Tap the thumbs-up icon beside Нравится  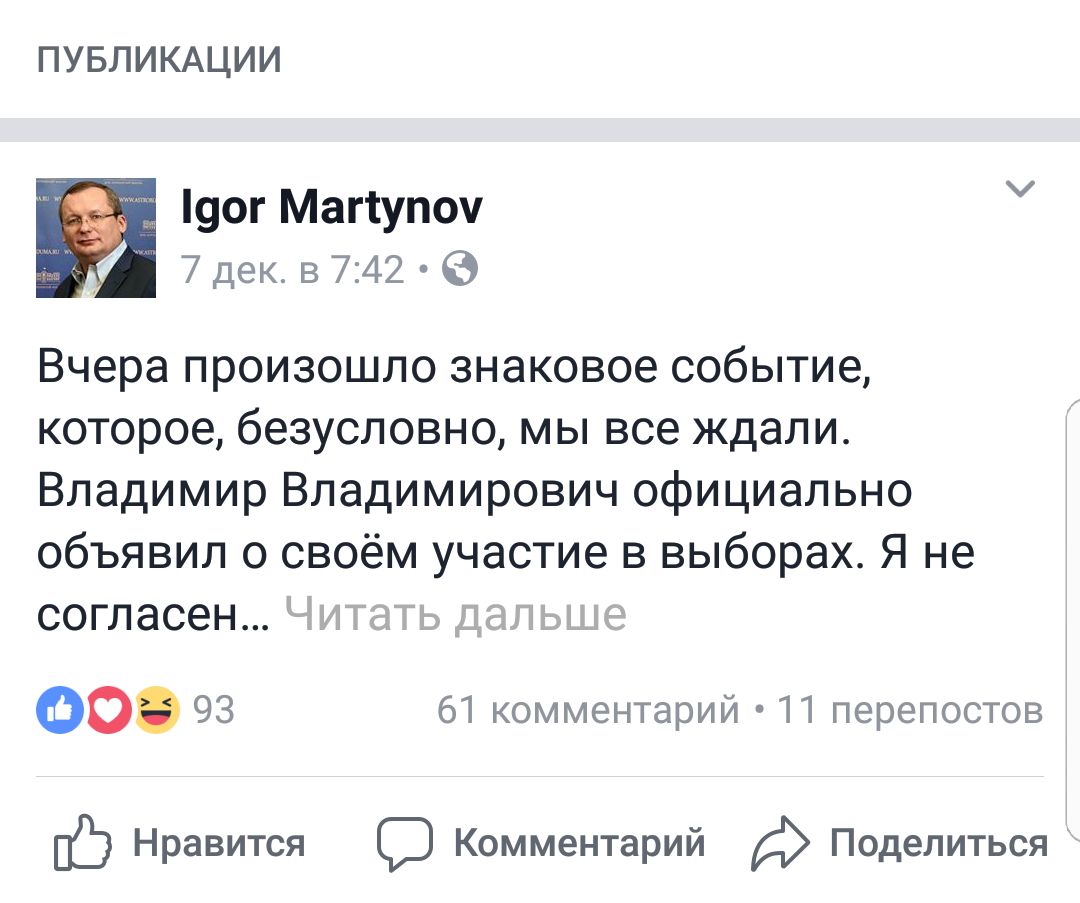pos(81,845)
